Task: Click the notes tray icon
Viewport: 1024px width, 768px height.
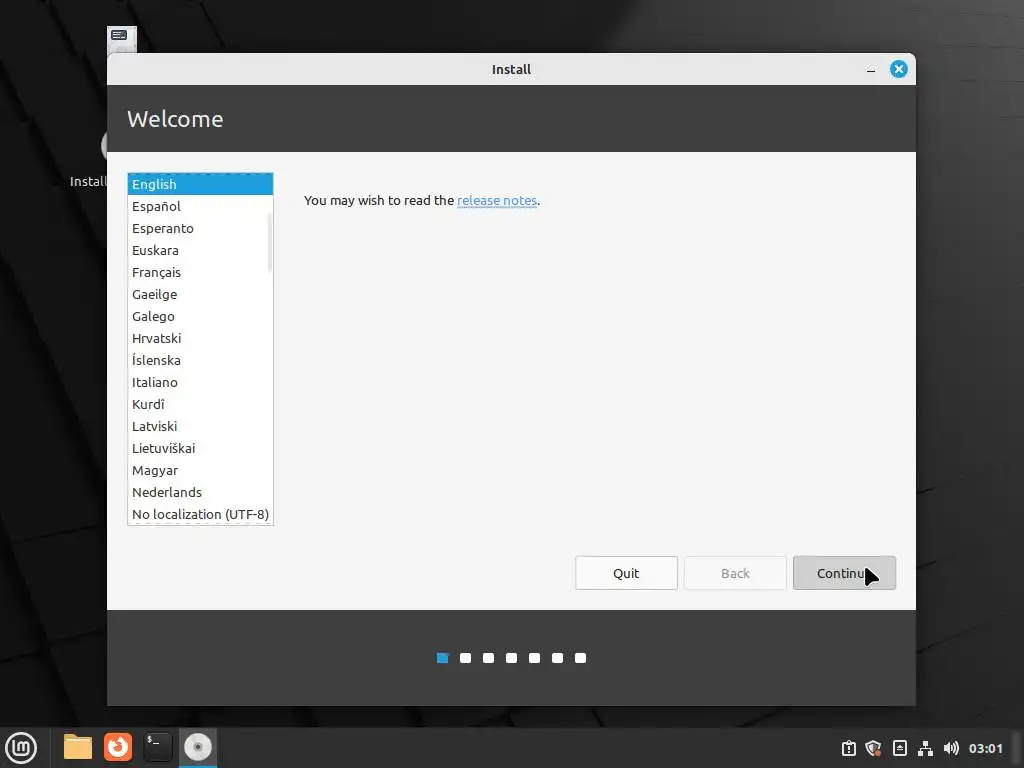Action: (899, 748)
